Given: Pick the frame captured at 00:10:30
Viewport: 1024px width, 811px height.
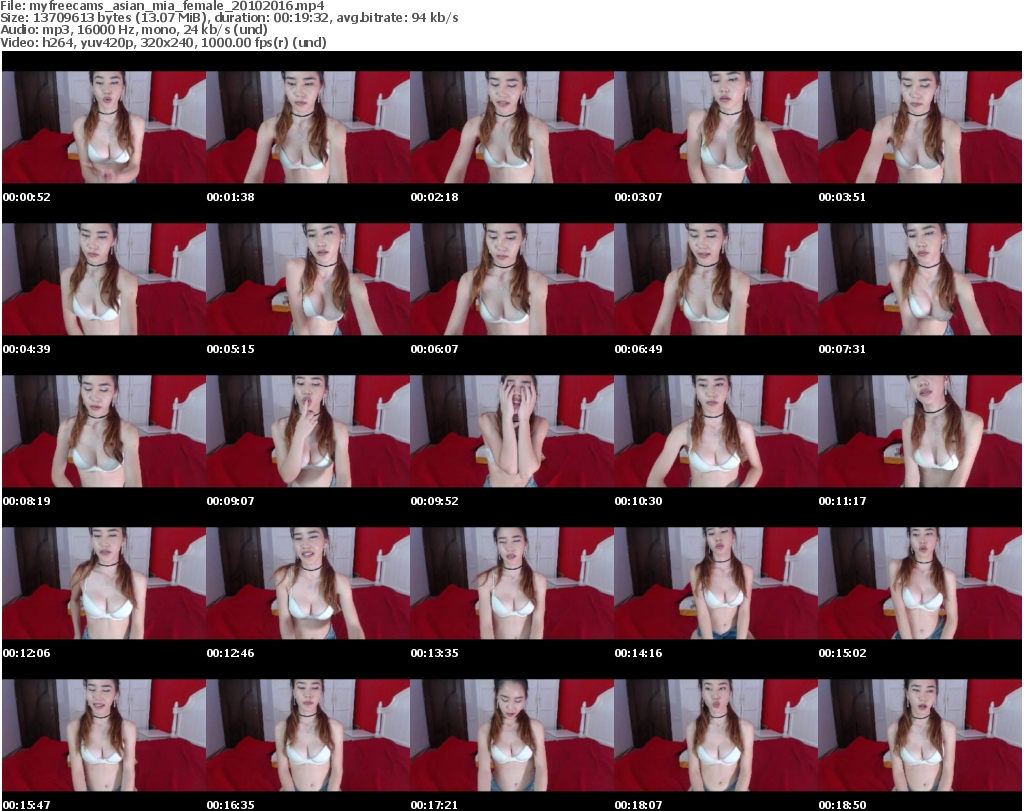Looking at the screenshot, I should 716,432.
